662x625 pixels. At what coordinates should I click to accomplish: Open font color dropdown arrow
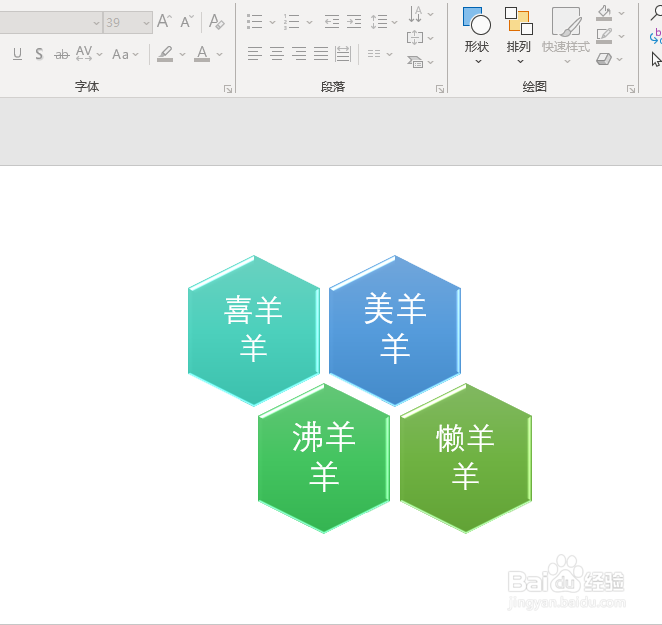(220, 54)
